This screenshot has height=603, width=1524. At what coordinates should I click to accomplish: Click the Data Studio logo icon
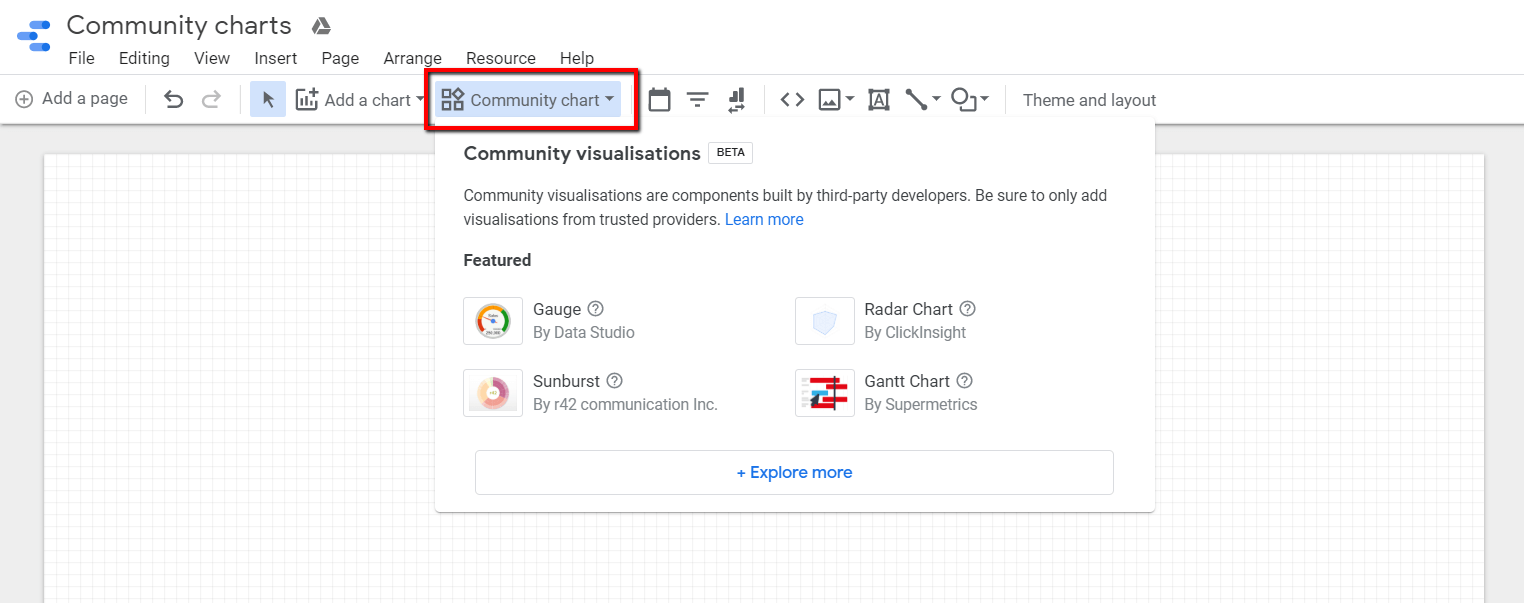[34, 36]
